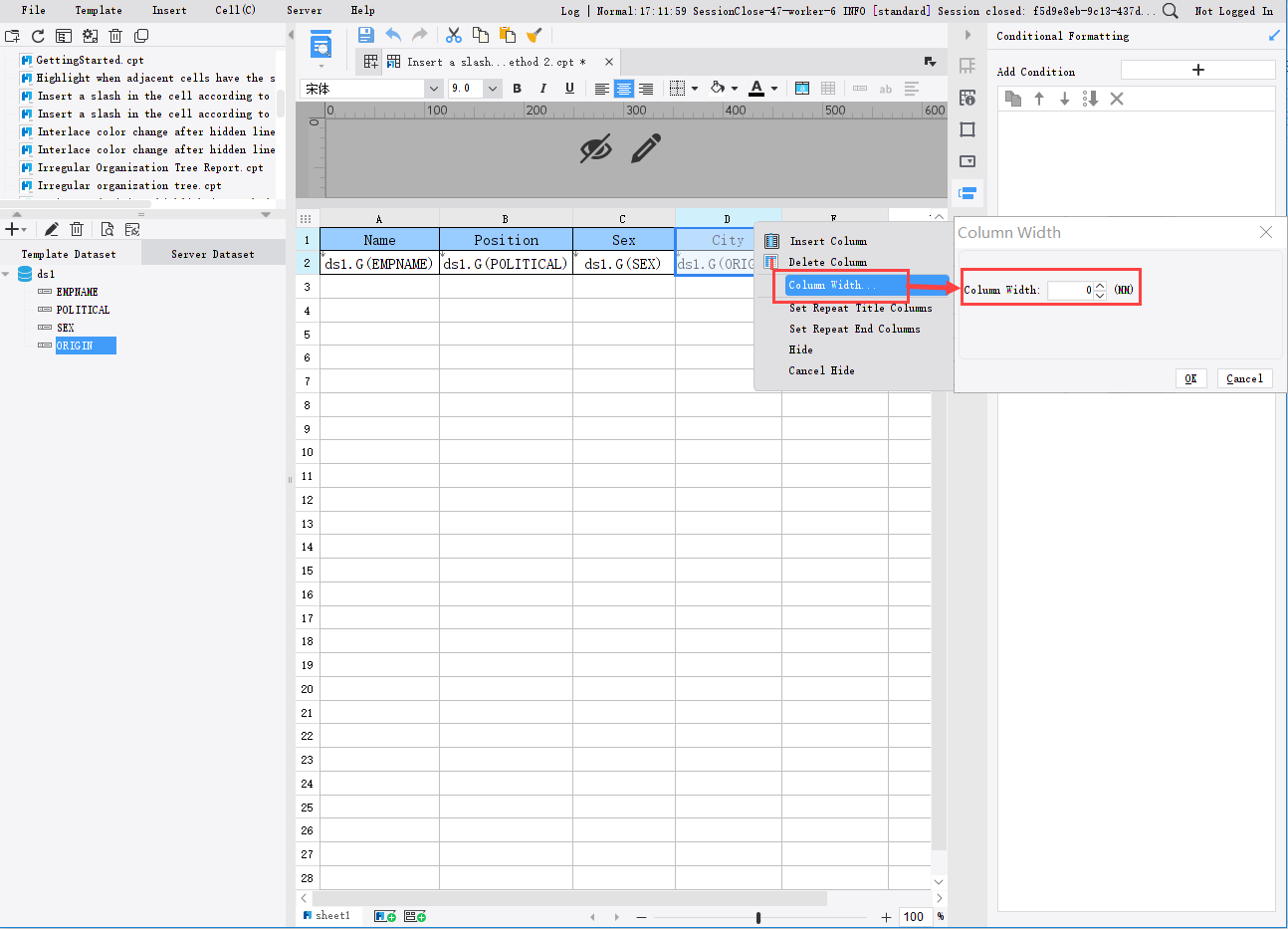Click the refresh icon above the template list
Image resolution: width=1288 pixels, height=929 pixels.
coord(38,35)
